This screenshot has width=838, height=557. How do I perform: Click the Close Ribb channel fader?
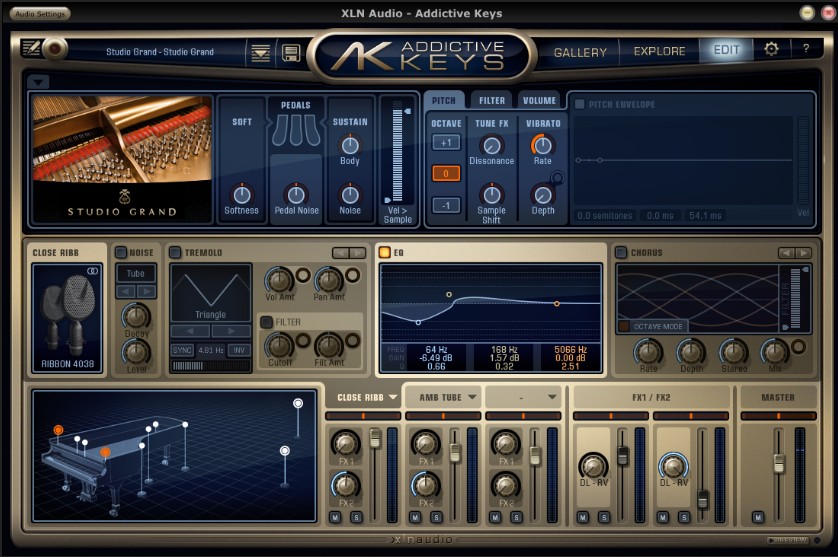(375, 438)
